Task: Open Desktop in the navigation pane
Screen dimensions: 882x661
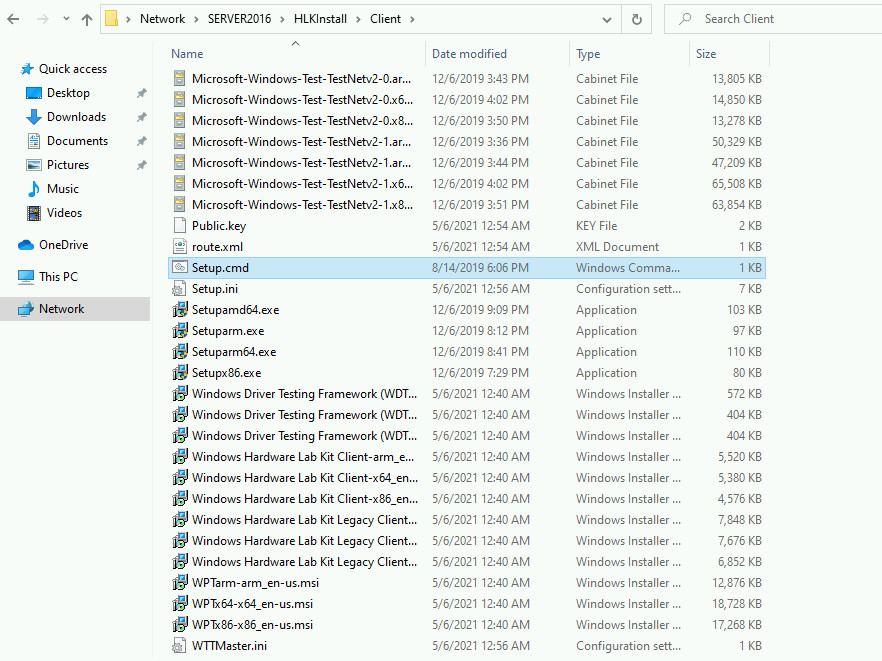Action: [x=68, y=93]
